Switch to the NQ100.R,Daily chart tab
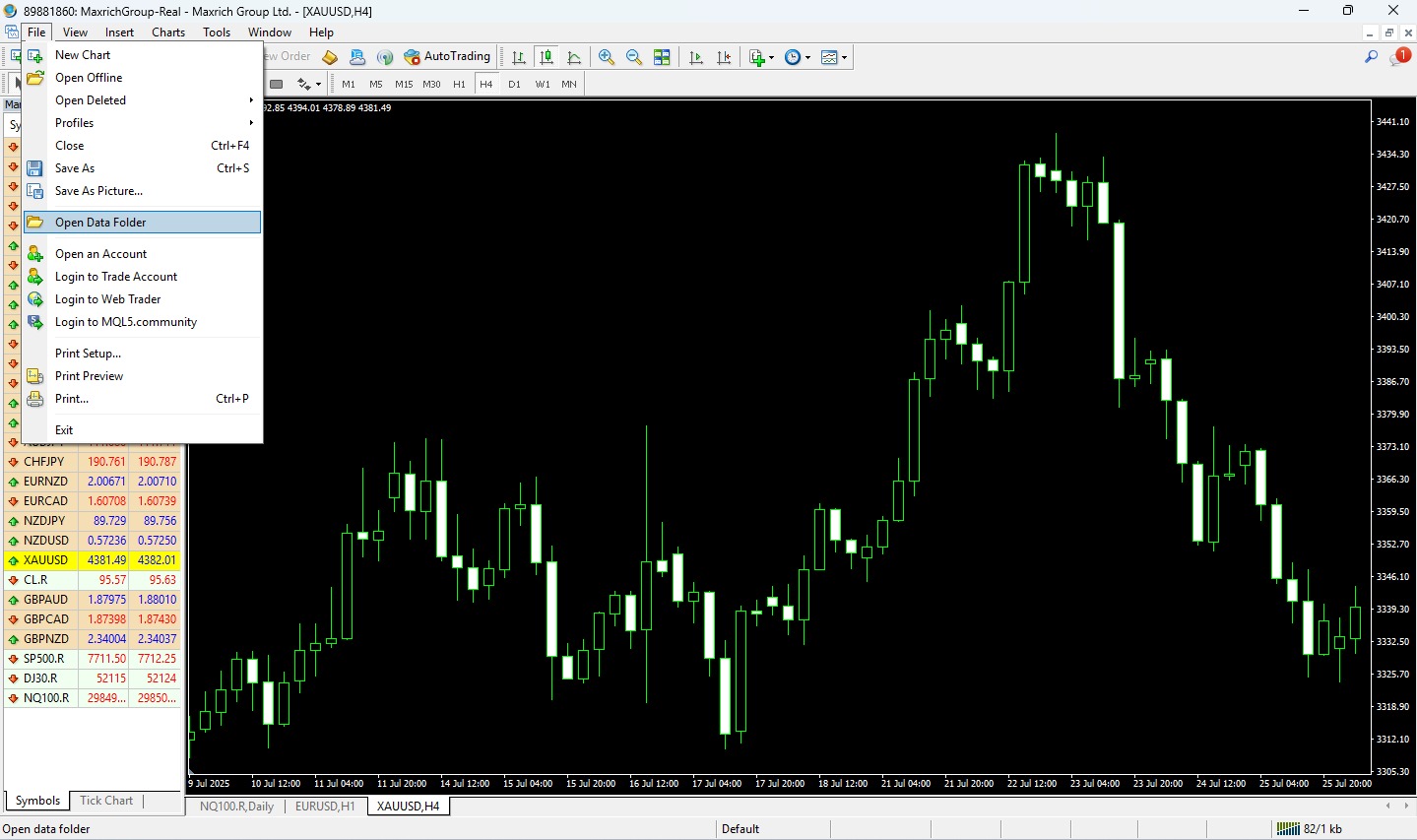The image size is (1417, 840). coord(236,807)
